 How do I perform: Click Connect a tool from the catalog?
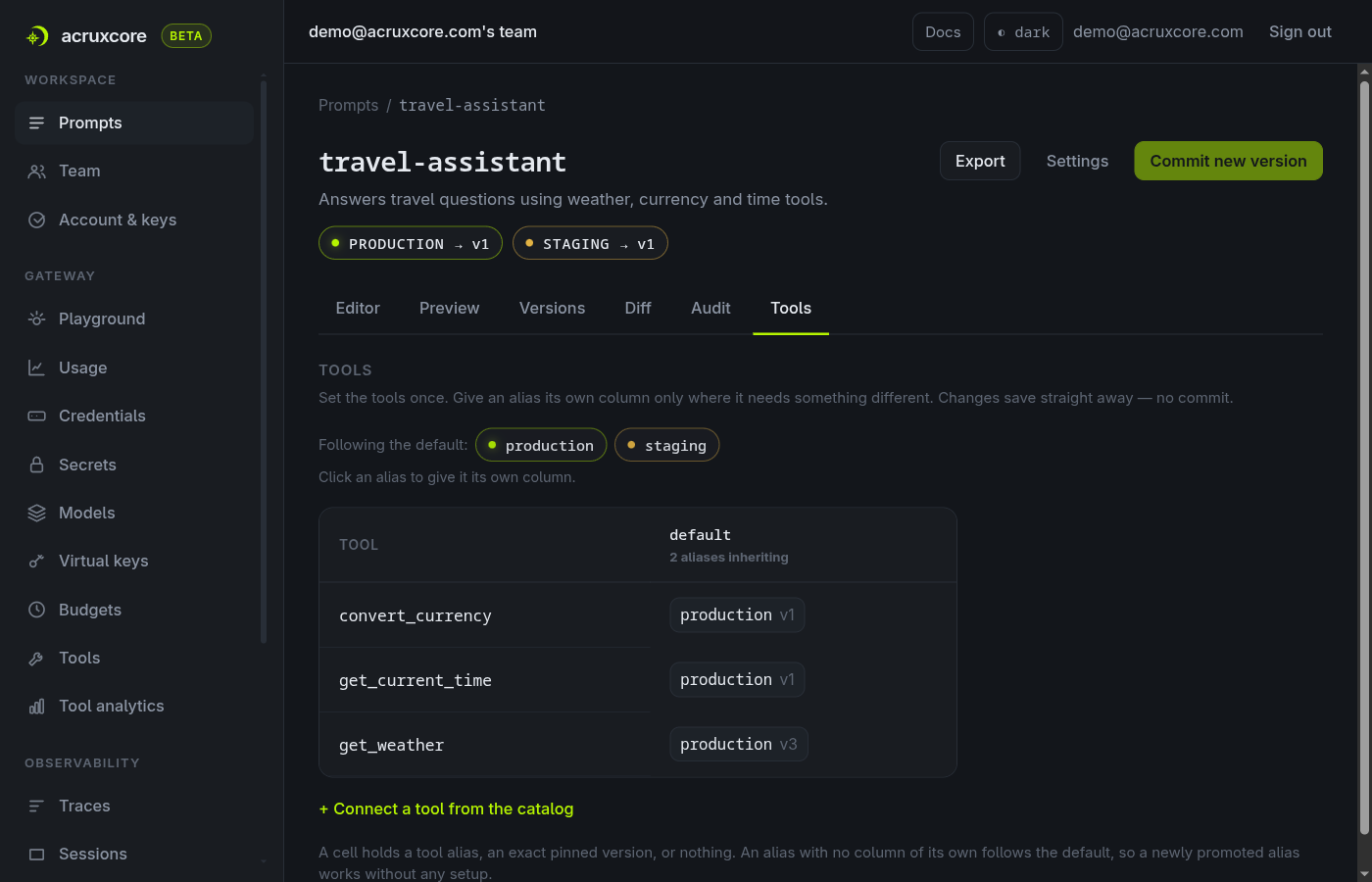[446, 809]
